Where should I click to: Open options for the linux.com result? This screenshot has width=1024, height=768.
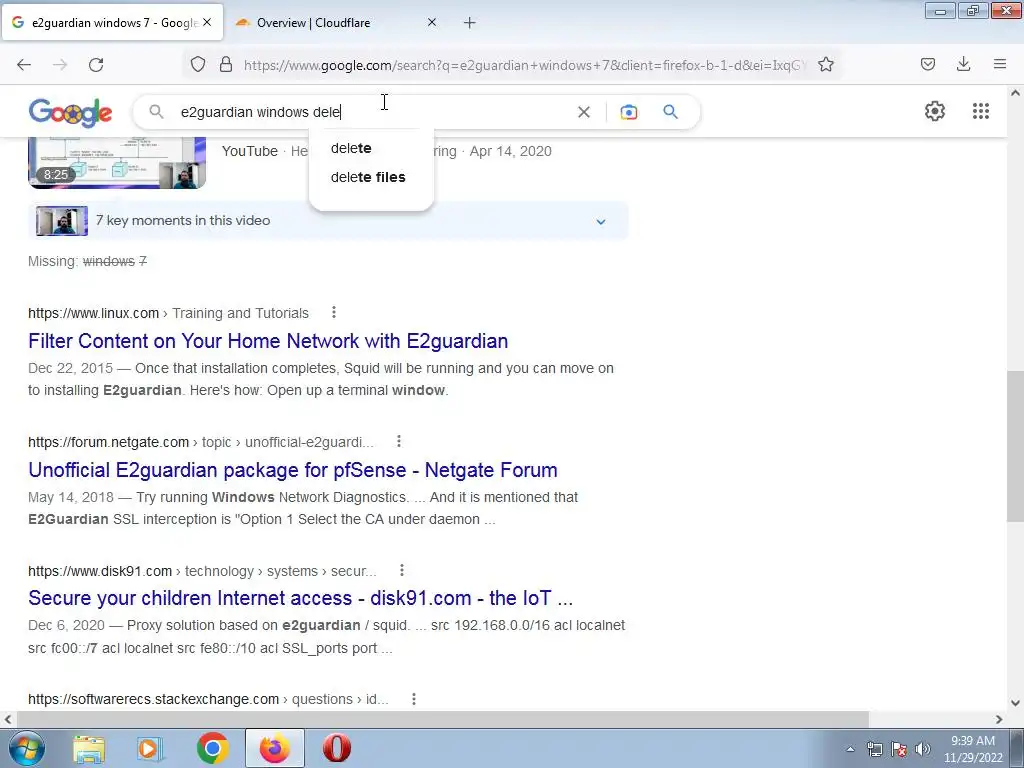pos(334,313)
